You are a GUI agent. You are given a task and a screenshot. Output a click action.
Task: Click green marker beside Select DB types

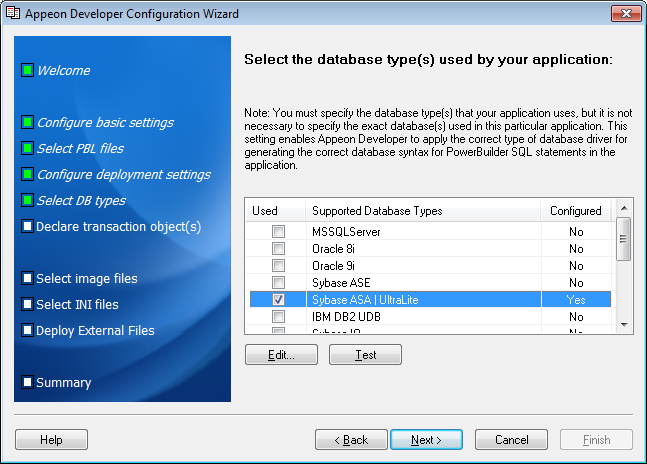point(28,200)
